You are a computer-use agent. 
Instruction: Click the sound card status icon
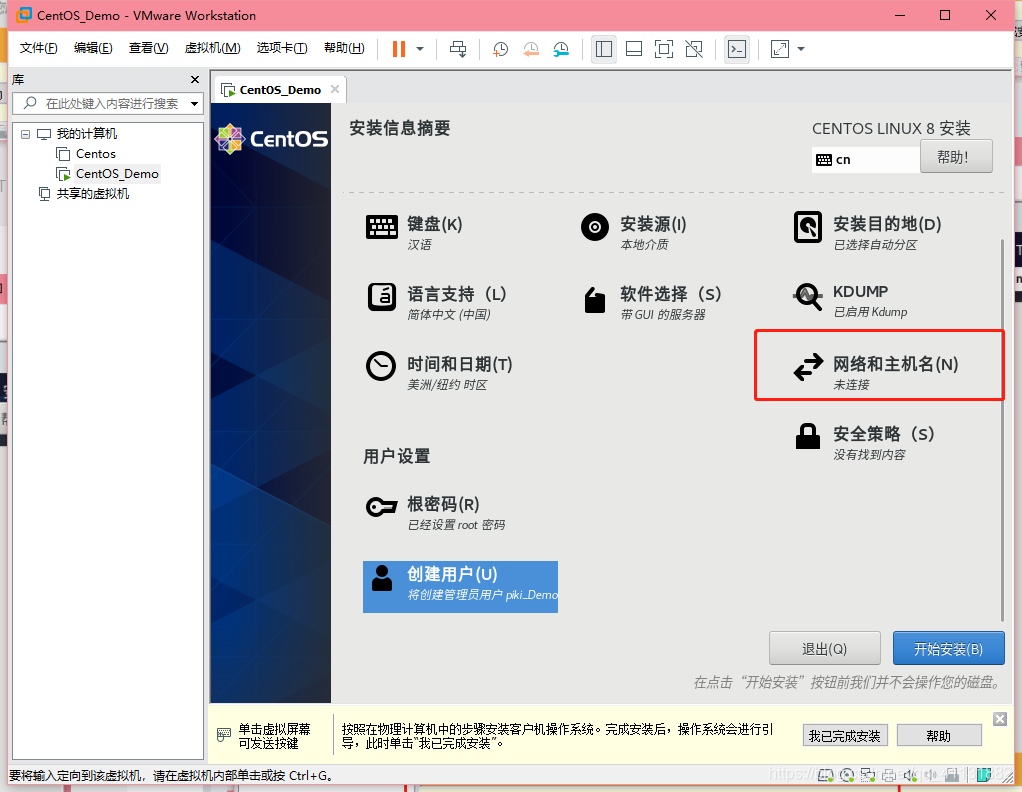click(911, 774)
